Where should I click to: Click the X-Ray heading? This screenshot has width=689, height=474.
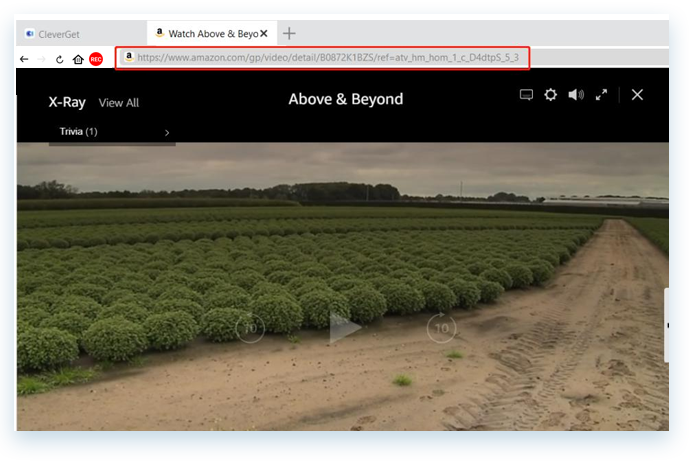(67, 102)
